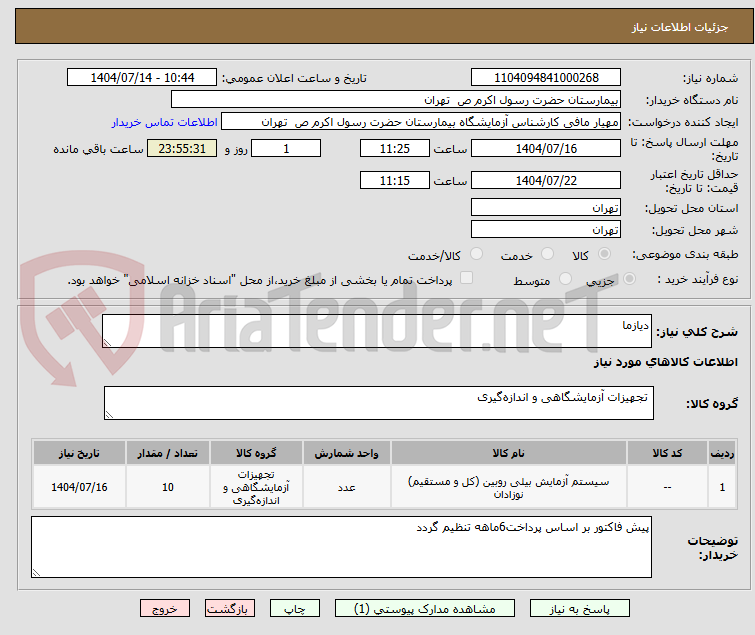The height and width of the screenshot is (635, 755).
Task: Select the کالا/خدمت radio button
Action: pyautogui.click(x=476, y=254)
